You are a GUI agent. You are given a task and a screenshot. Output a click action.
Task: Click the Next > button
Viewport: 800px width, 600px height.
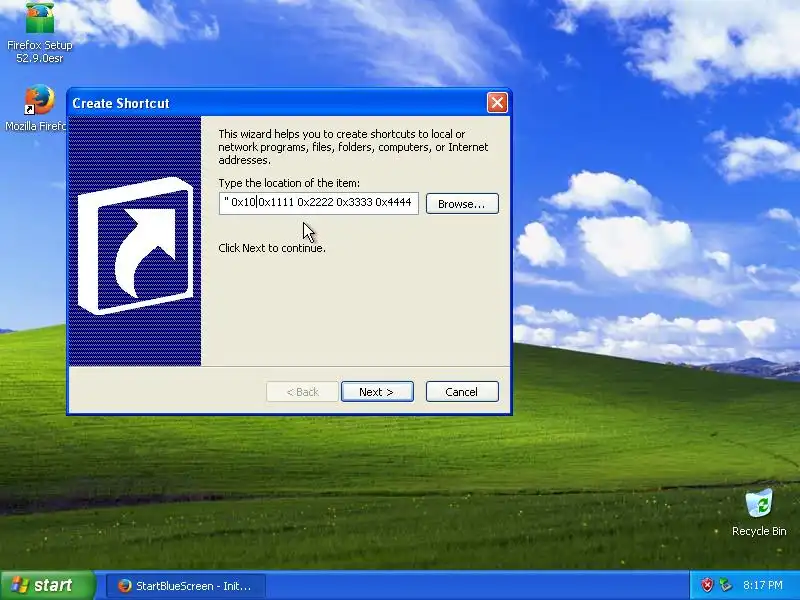[377, 391]
